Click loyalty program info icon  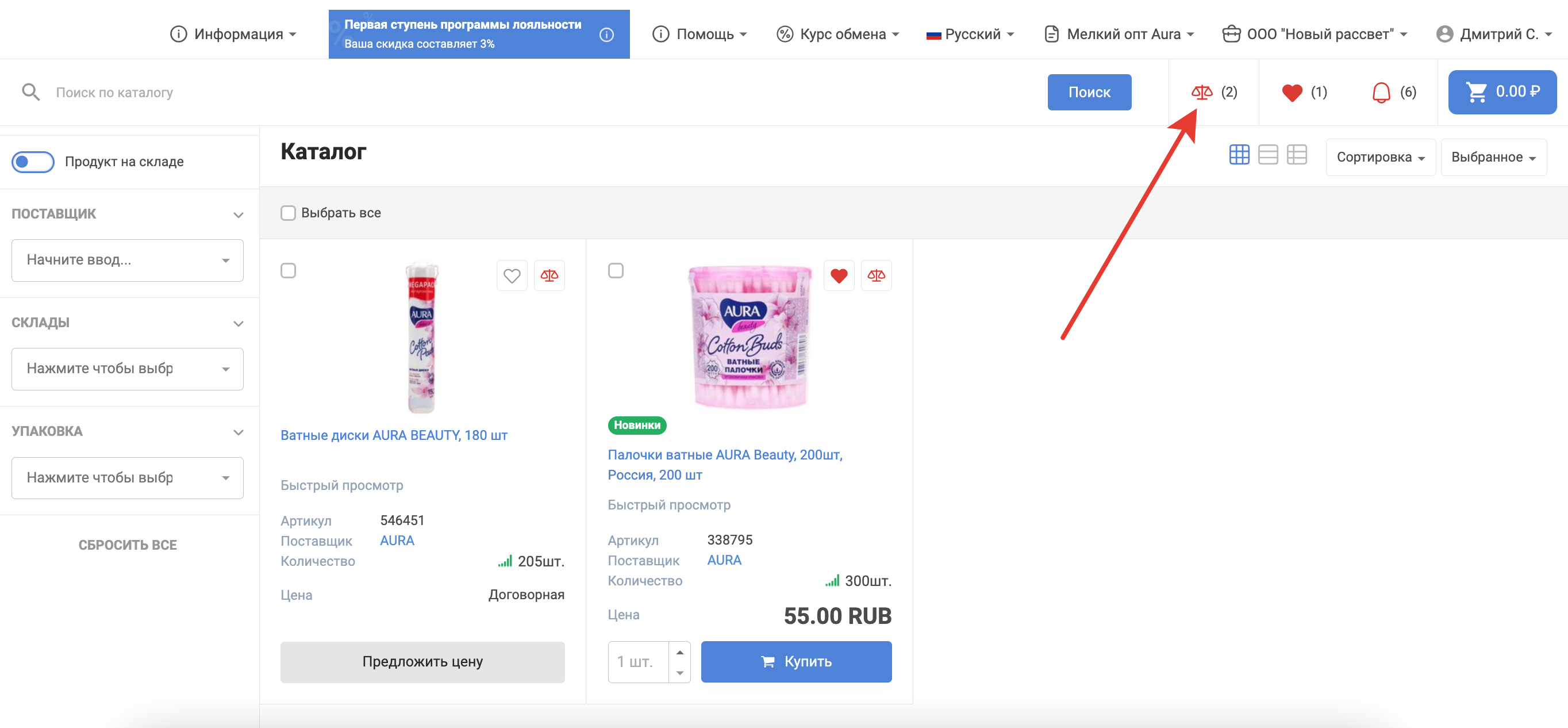pyautogui.click(x=606, y=35)
